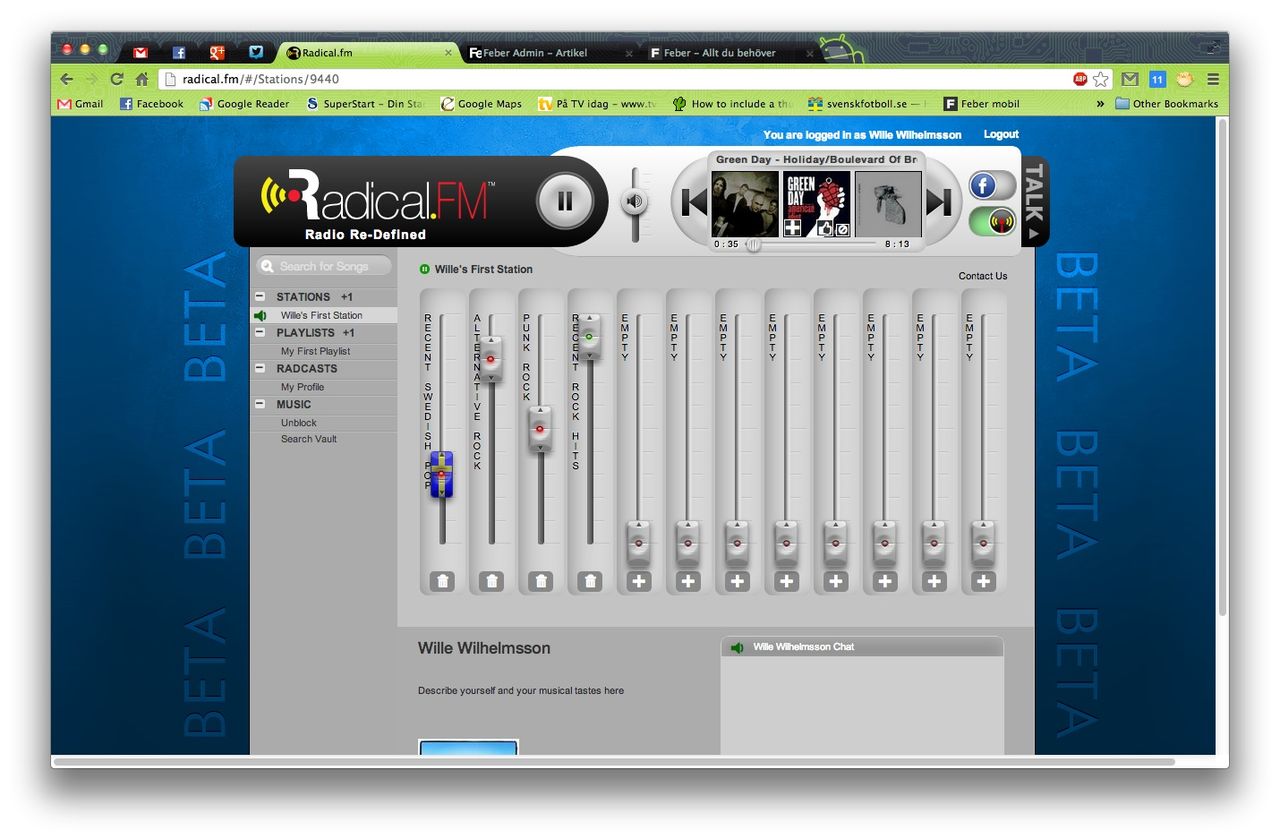
Task: Go back to the previous track
Action: click(692, 202)
